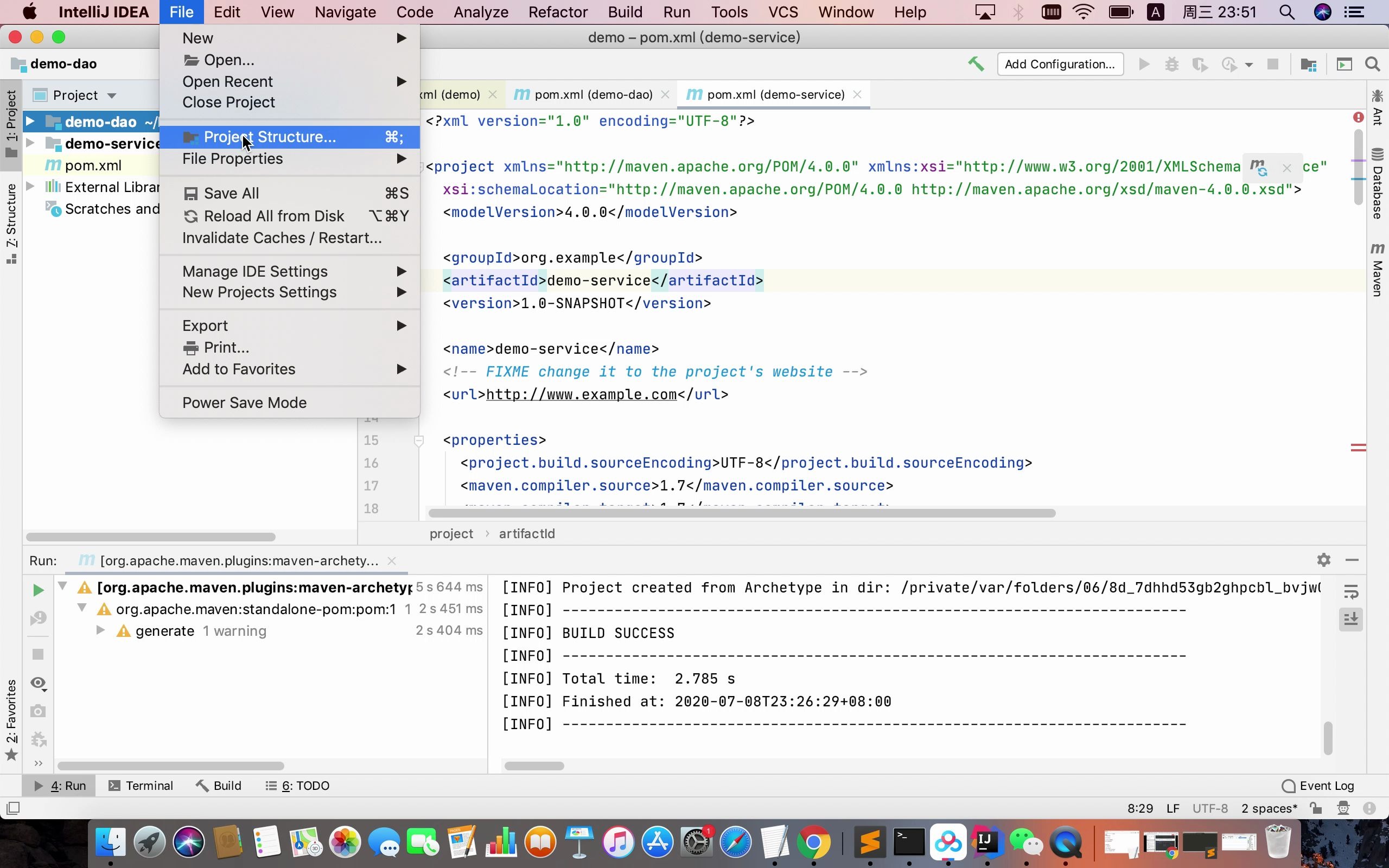Click the Build hammer icon in toolbar
The width and height of the screenshot is (1389, 868).
(x=976, y=63)
